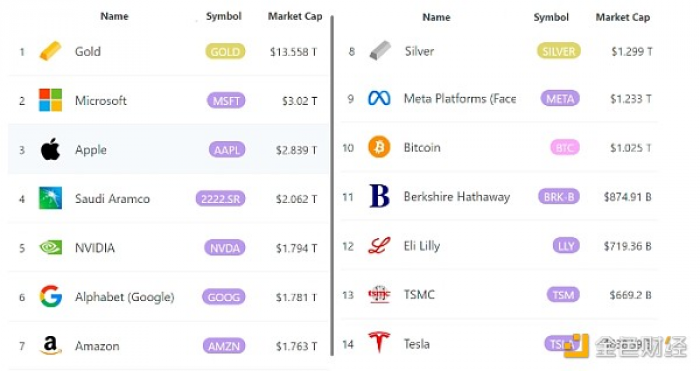The width and height of the screenshot is (700, 371).
Task: Click the Eli Lilly script logo
Action: pos(379,245)
